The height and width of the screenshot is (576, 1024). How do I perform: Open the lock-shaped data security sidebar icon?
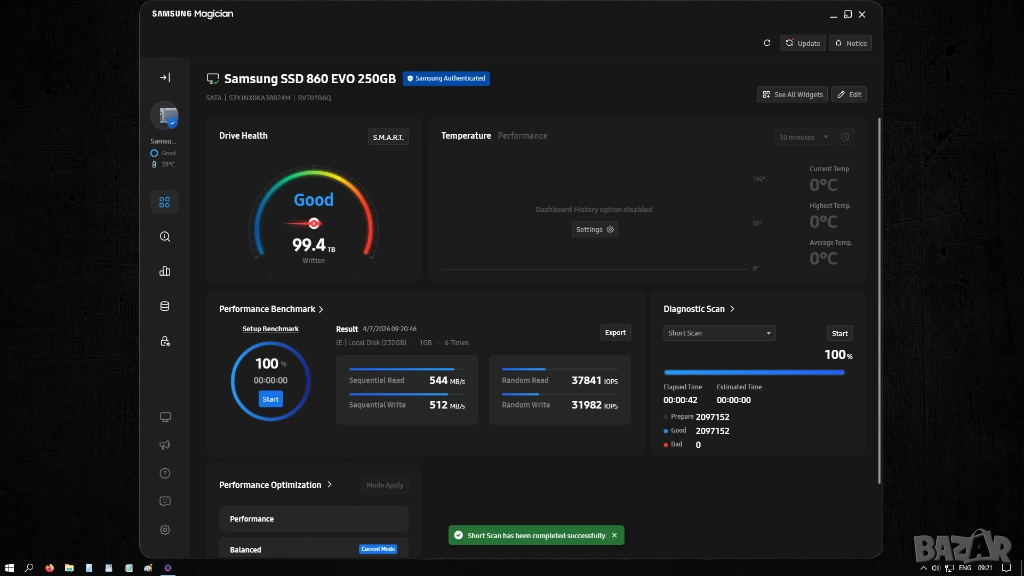[x=165, y=342]
